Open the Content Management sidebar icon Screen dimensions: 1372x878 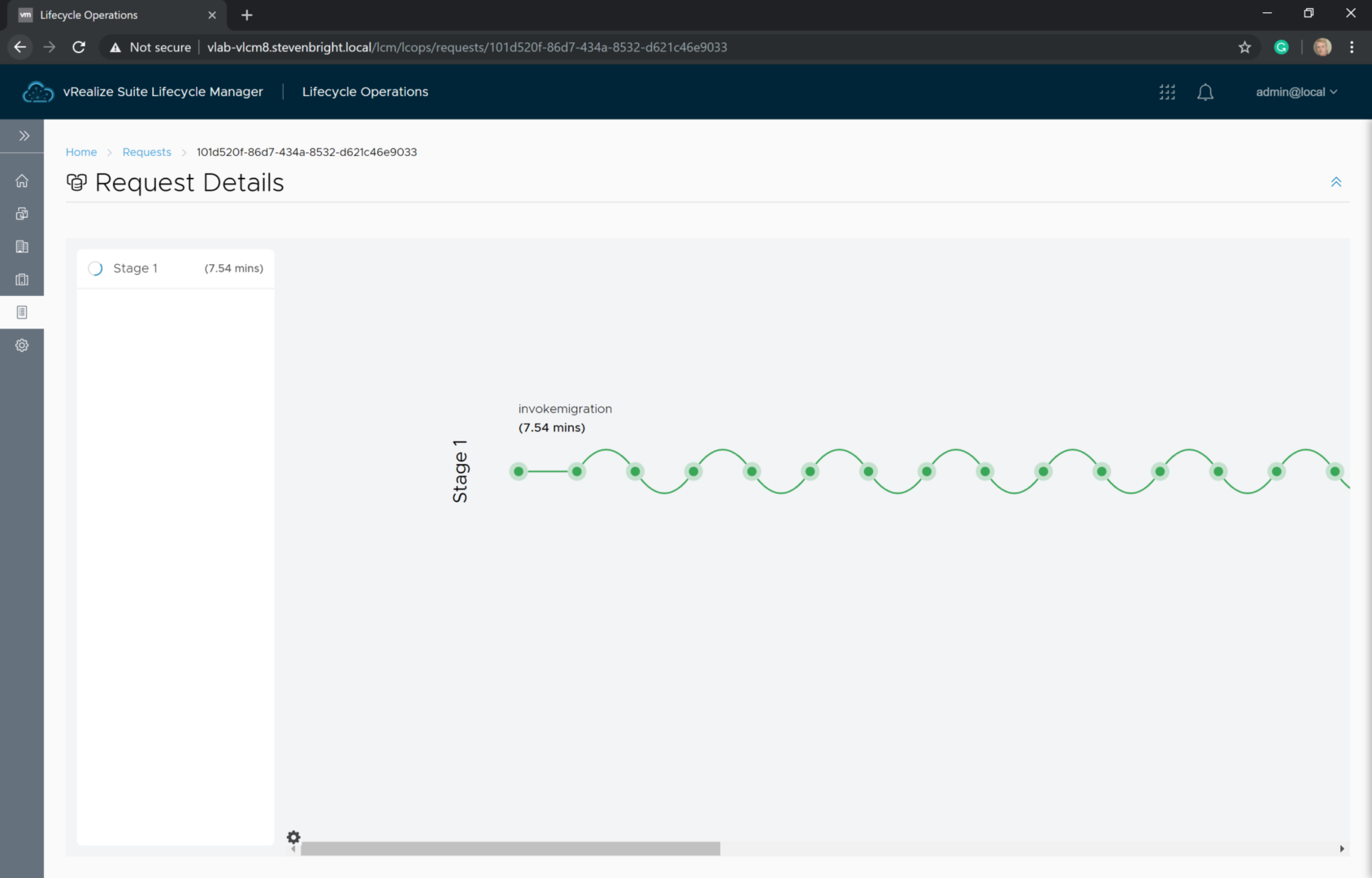[22, 246]
